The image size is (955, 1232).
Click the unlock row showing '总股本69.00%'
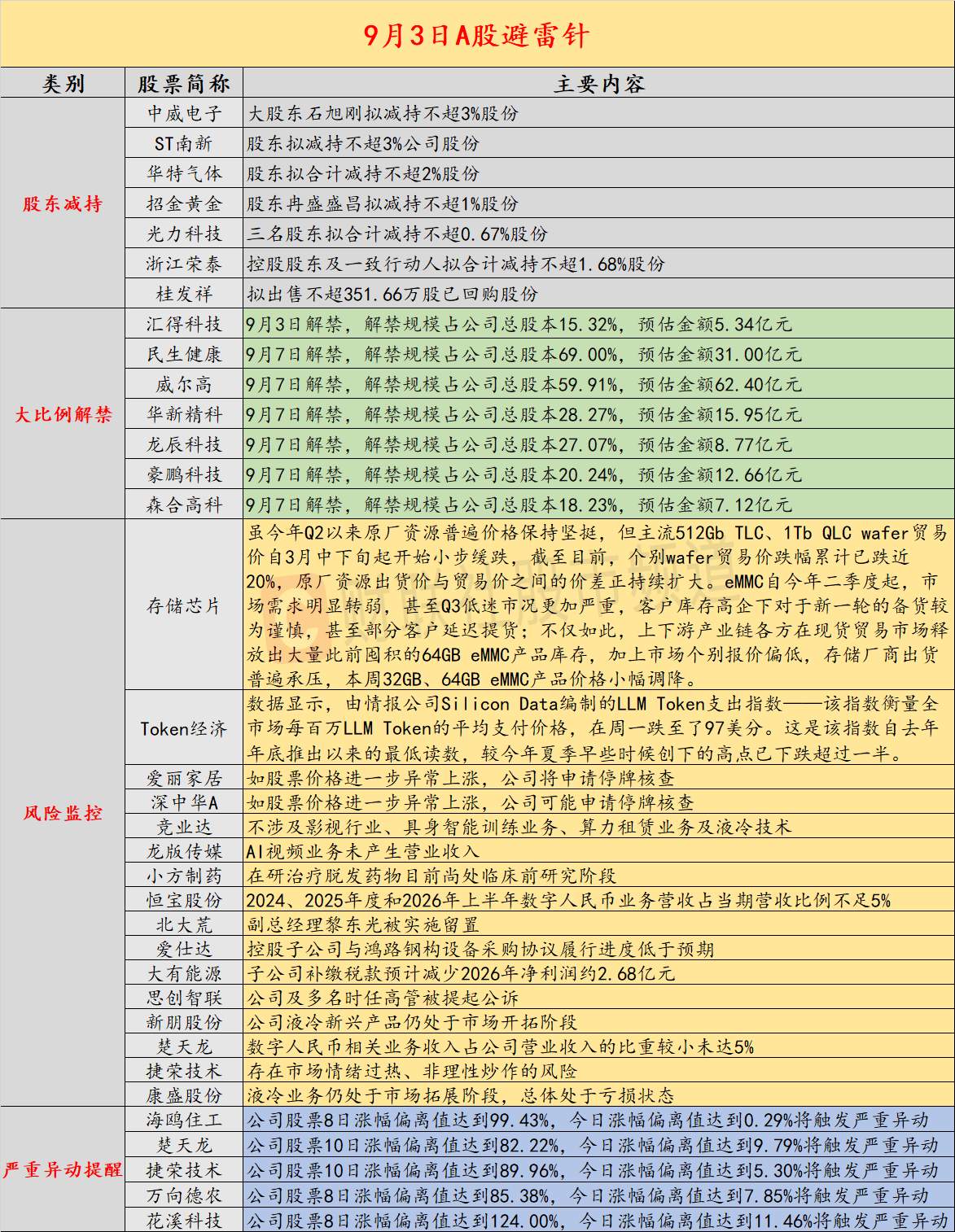[598, 355]
